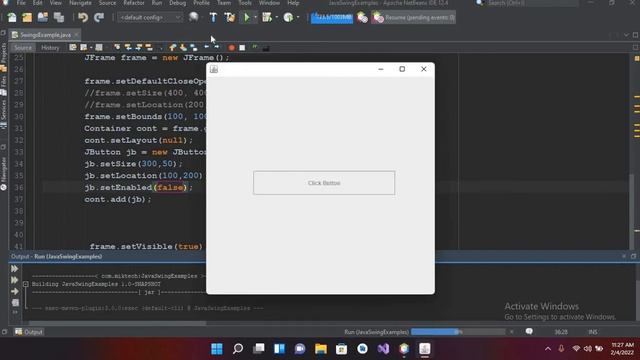Click Resume (pending events) button
This screenshot has height=360, width=640.
pyautogui.click(x=413, y=18)
